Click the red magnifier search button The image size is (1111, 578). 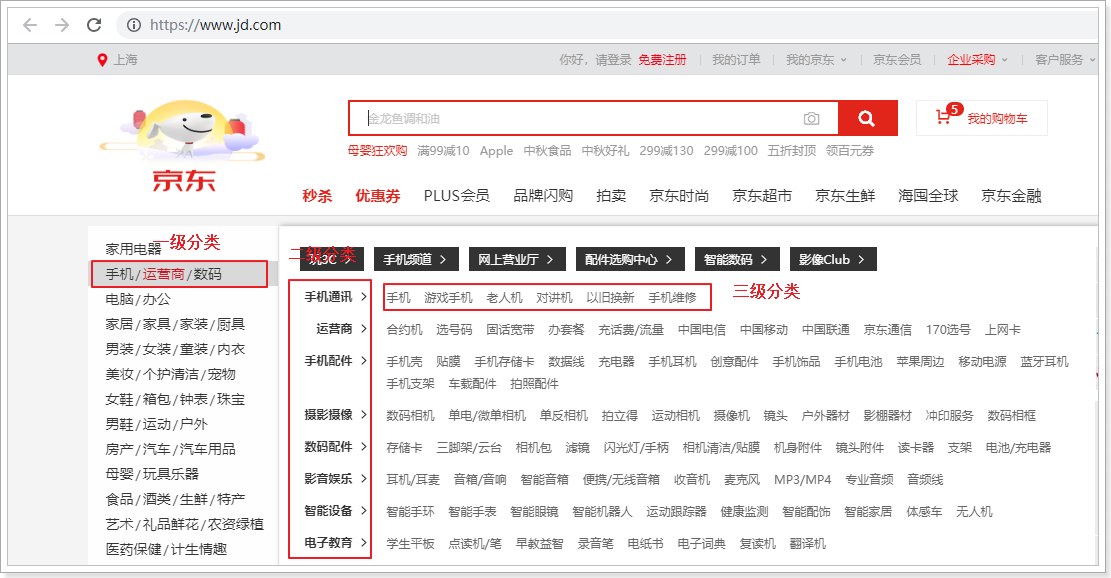866,118
